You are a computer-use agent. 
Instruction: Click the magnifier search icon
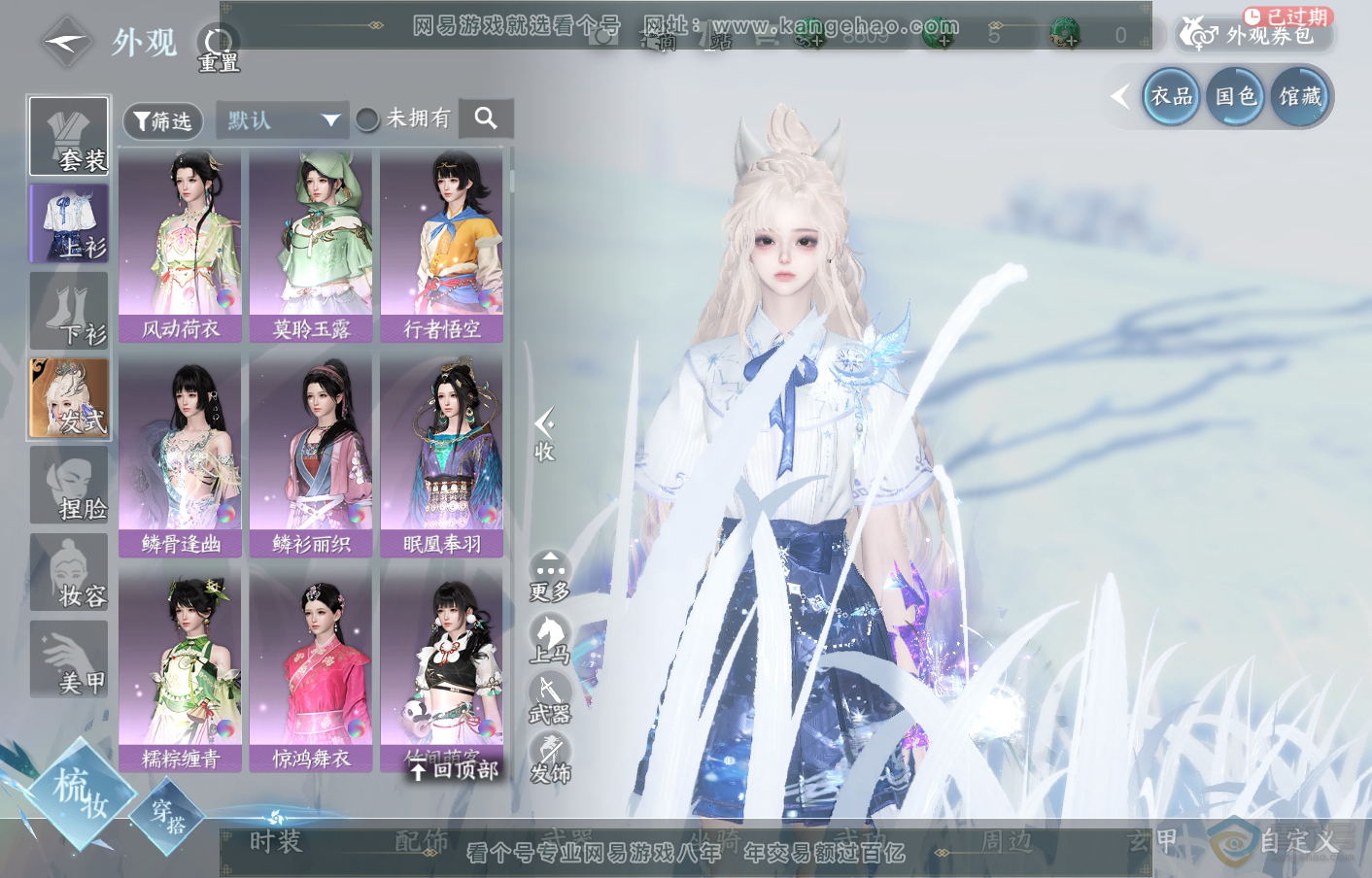pyautogui.click(x=486, y=119)
